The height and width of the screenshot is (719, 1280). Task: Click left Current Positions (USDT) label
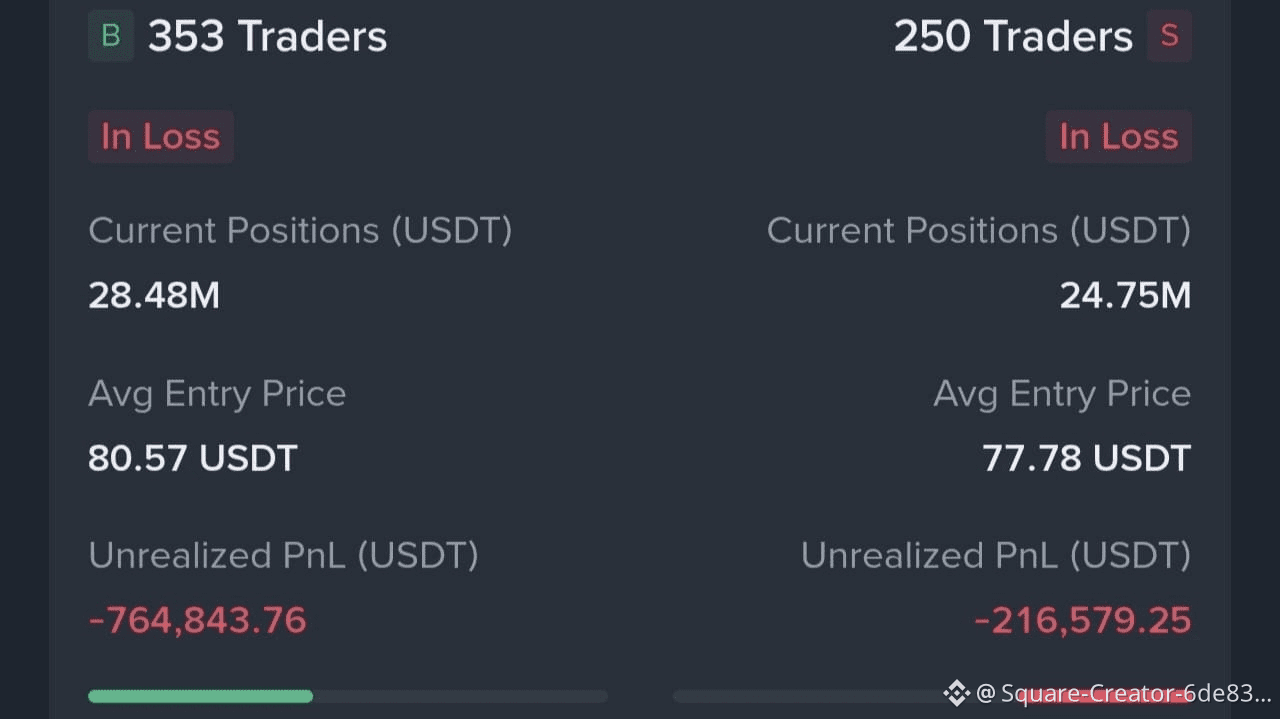click(300, 231)
